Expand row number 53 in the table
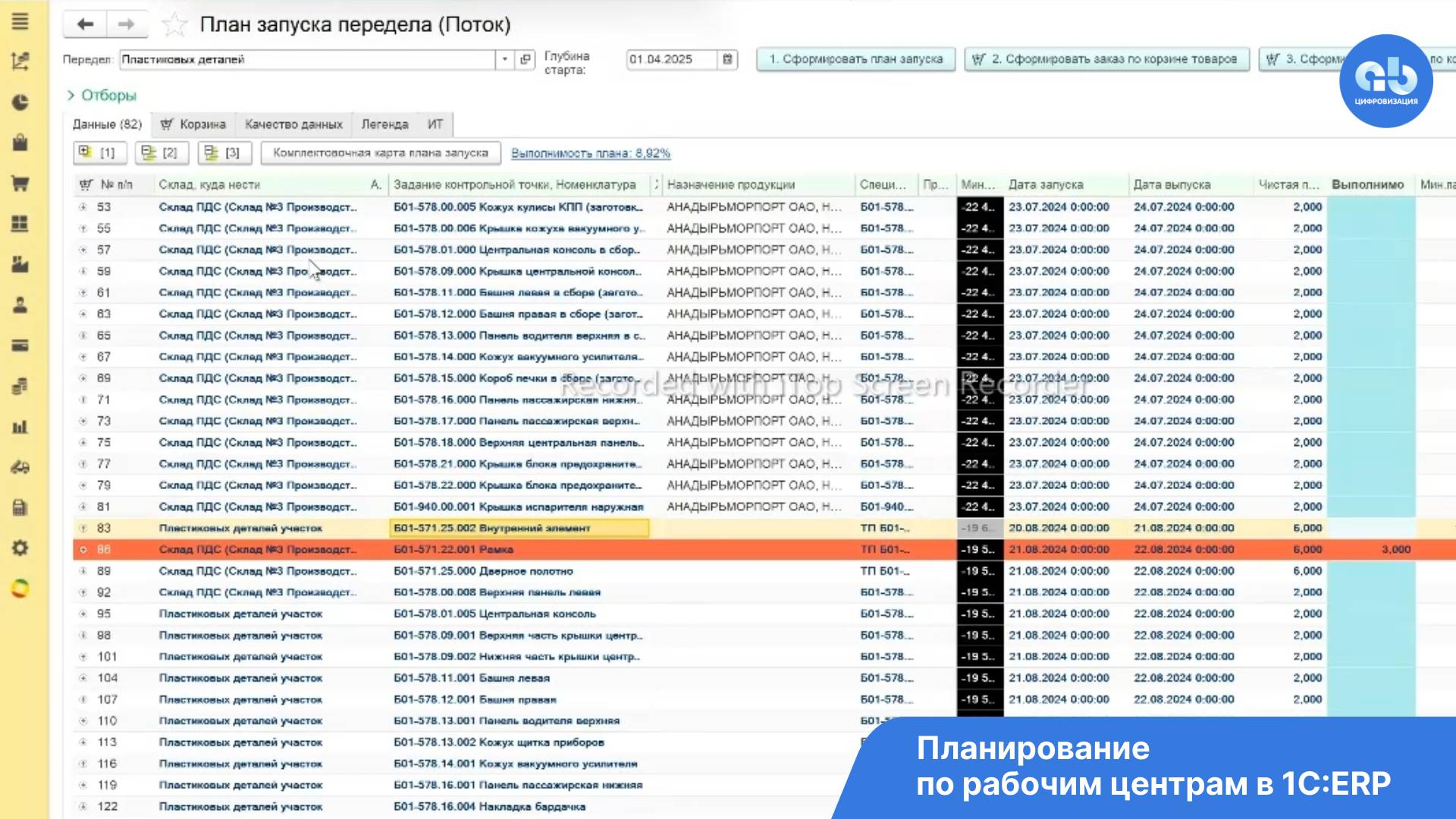1456x819 pixels. [x=83, y=207]
